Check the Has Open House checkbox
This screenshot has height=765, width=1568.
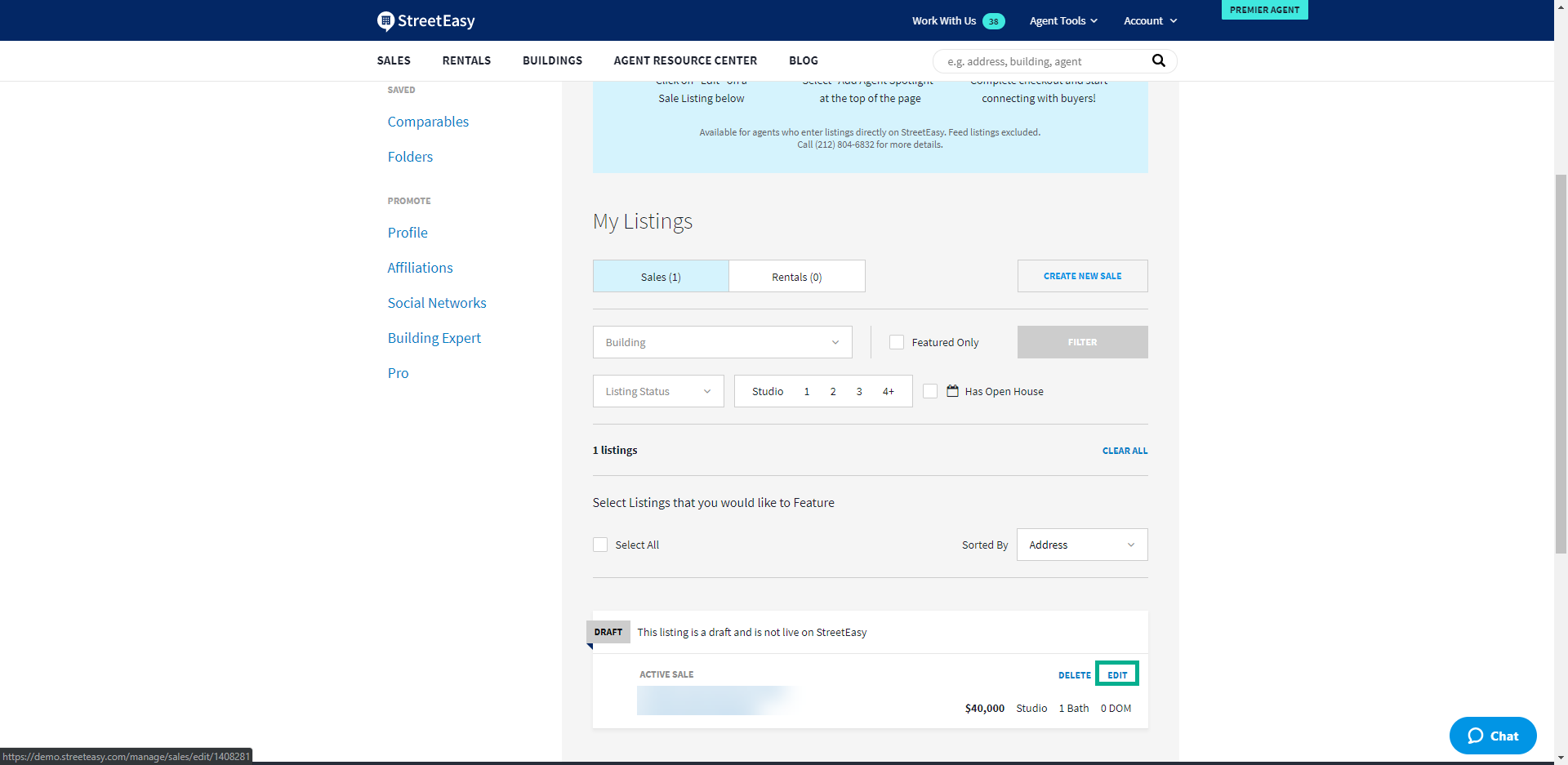tap(930, 391)
